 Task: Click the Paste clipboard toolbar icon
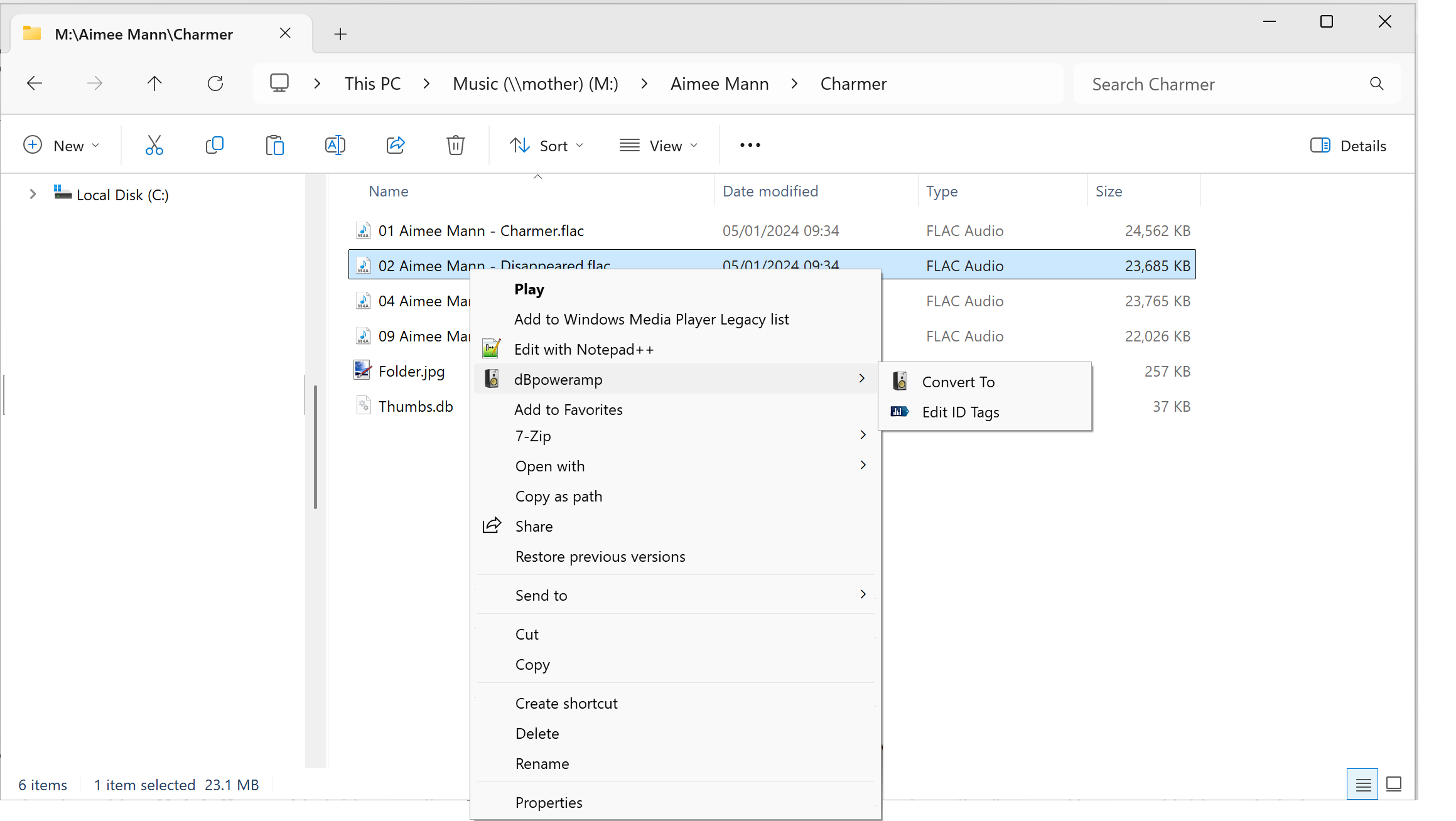click(274, 146)
